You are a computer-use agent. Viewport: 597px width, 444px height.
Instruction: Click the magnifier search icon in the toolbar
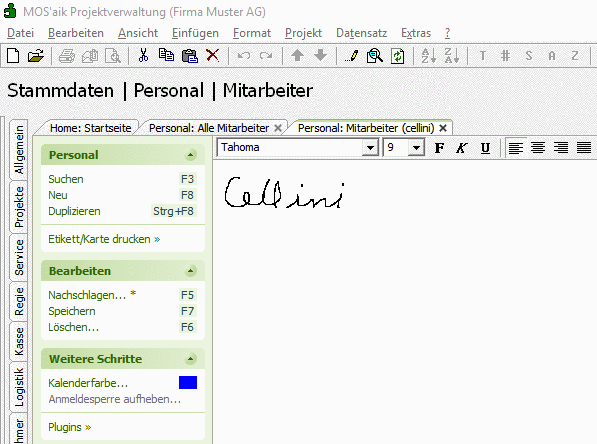tap(375, 56)
